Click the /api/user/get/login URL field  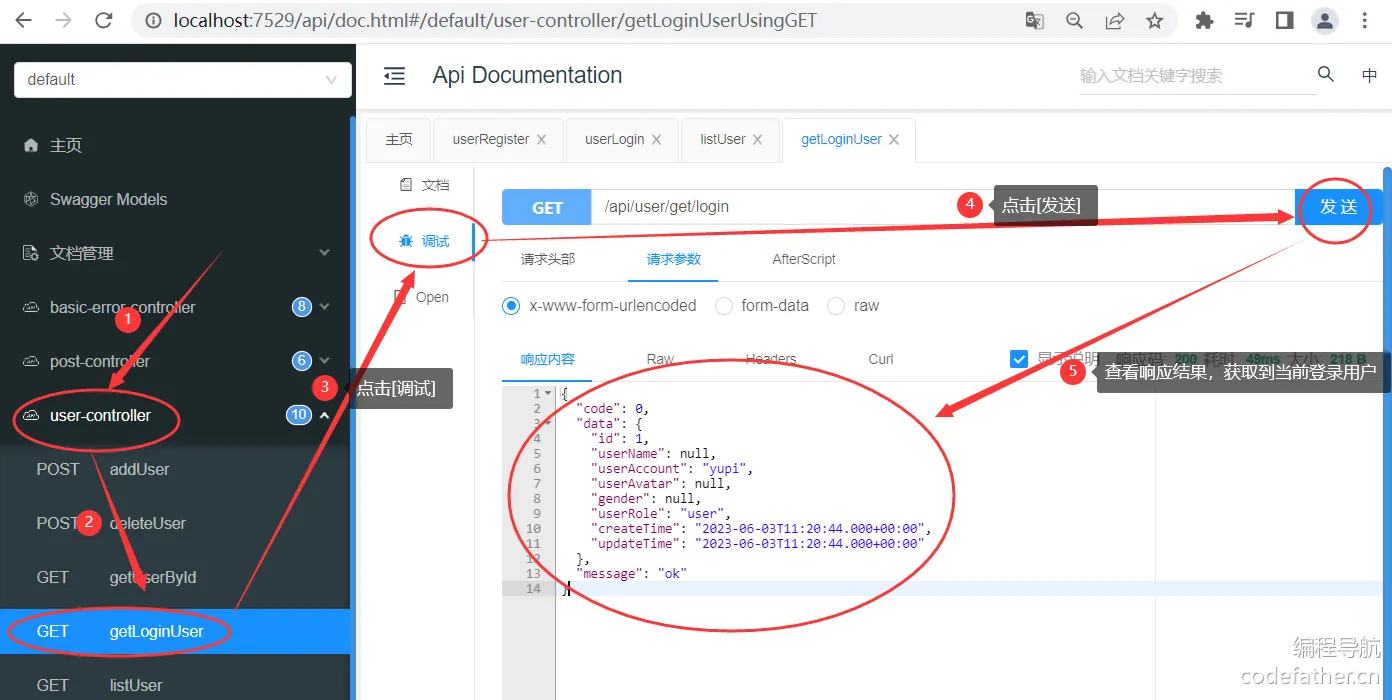click(943, 207)
